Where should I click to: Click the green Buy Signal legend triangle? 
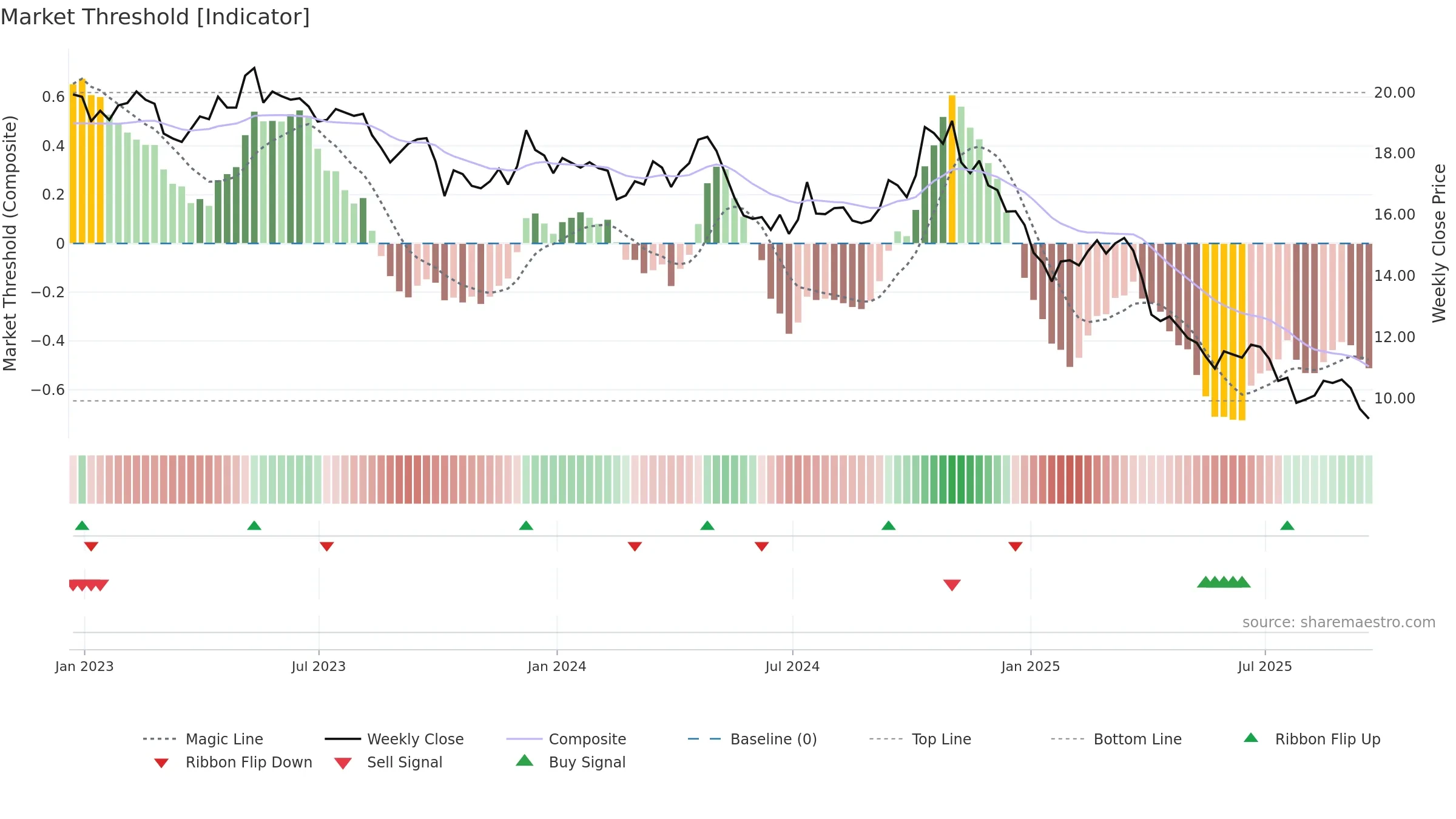[525, 760]
